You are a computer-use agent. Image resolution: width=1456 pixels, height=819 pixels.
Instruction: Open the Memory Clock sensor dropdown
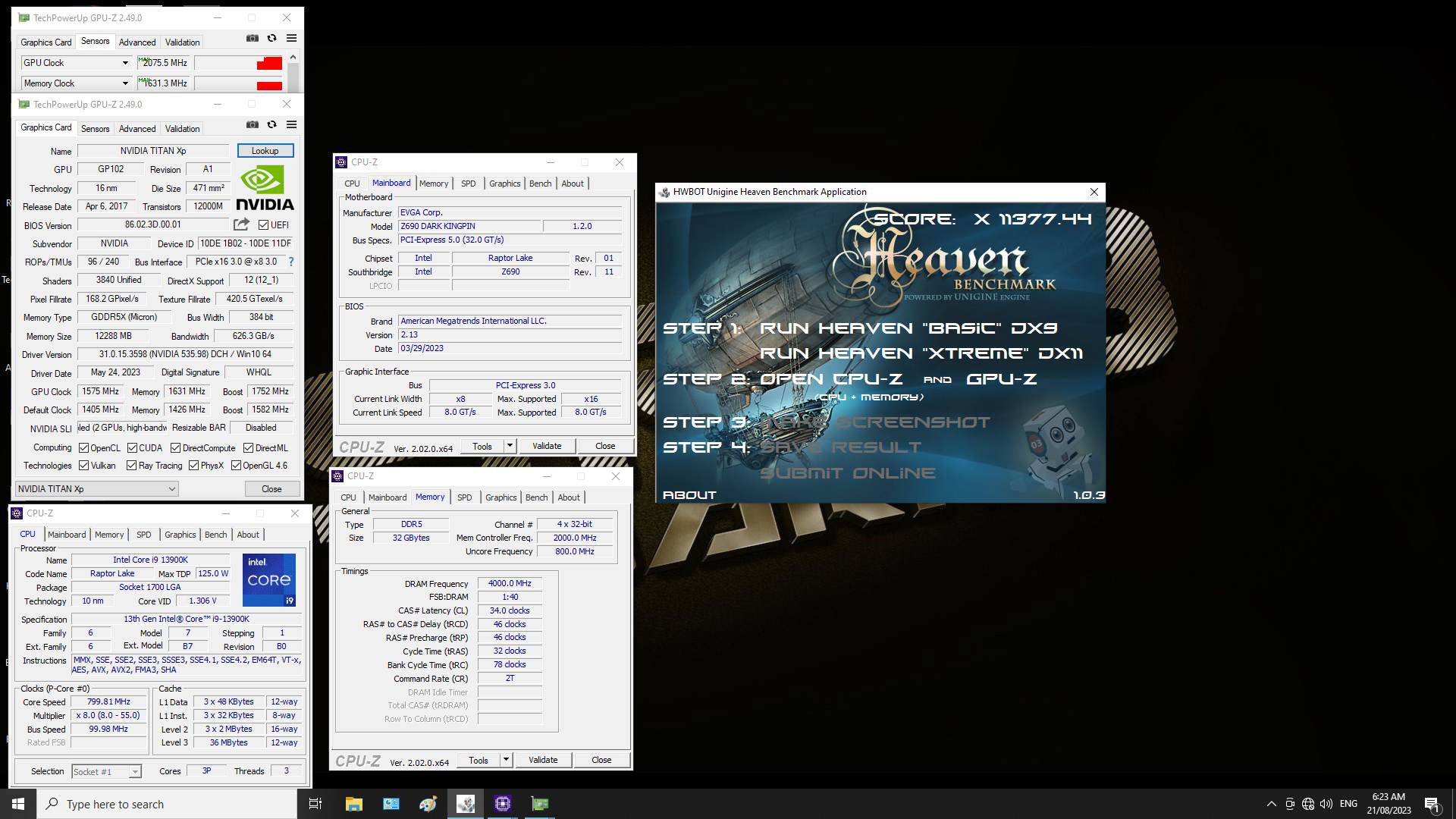125,83
